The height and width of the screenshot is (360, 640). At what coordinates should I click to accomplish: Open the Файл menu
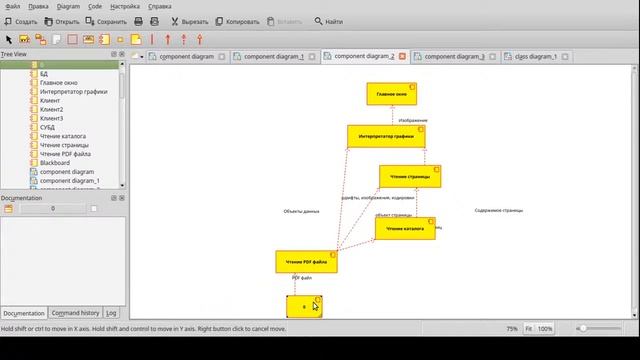tap(13, 7)
